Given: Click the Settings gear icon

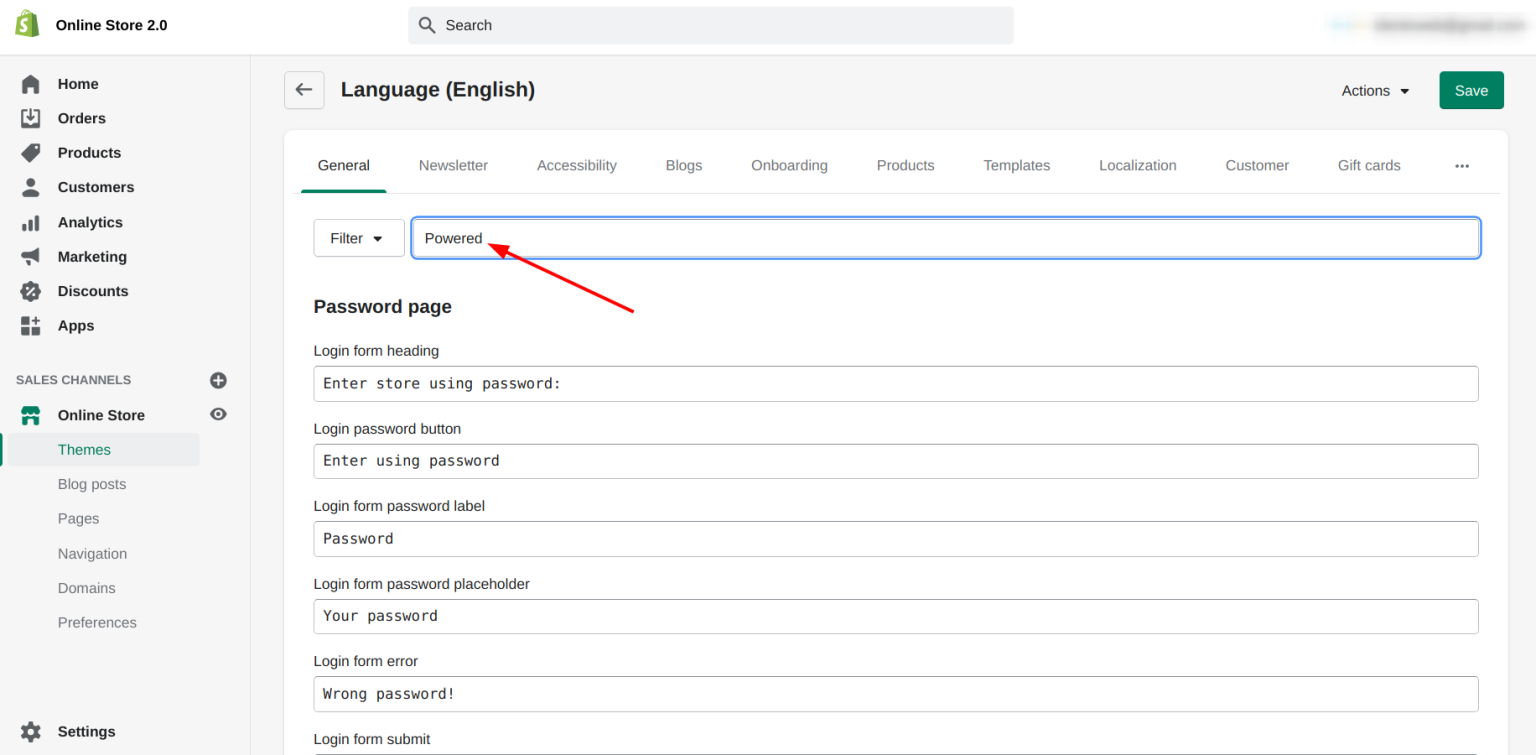Looking at the screenshot, I should pyautogui.click(x=31, y=731).
